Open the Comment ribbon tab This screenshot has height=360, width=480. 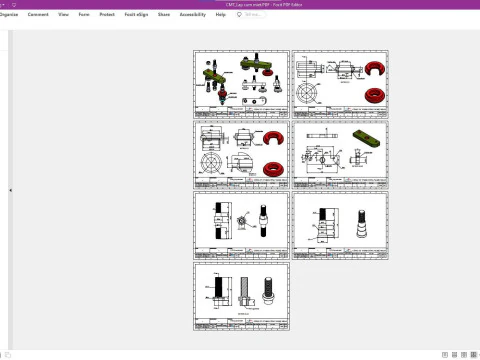pyautogui.click(x=38, y=14)
